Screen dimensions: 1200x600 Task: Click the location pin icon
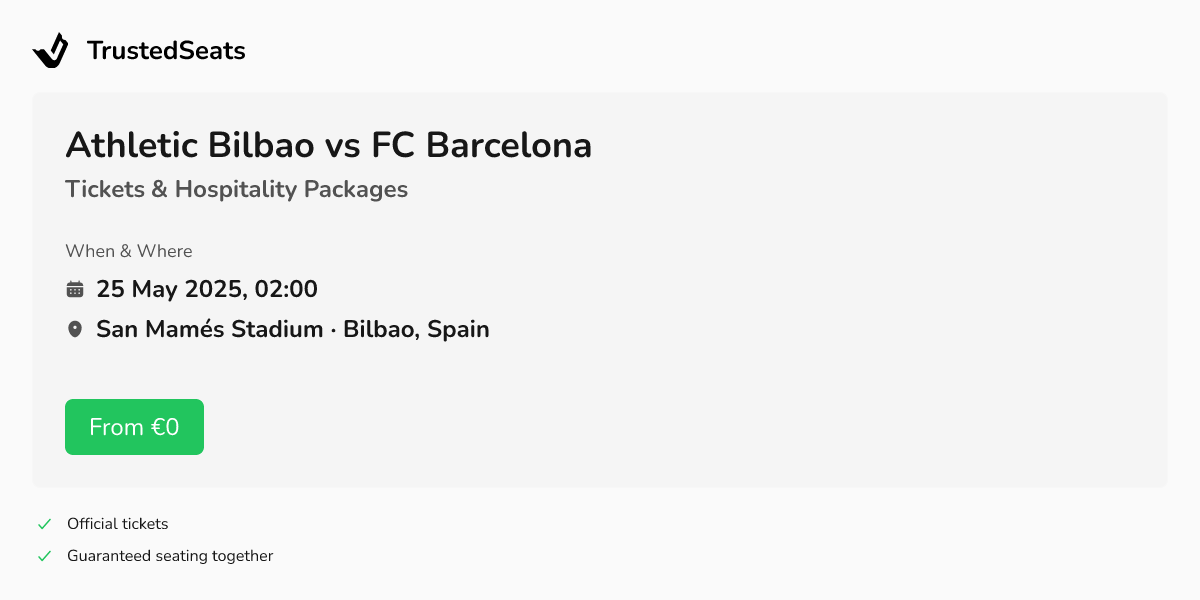74,328
